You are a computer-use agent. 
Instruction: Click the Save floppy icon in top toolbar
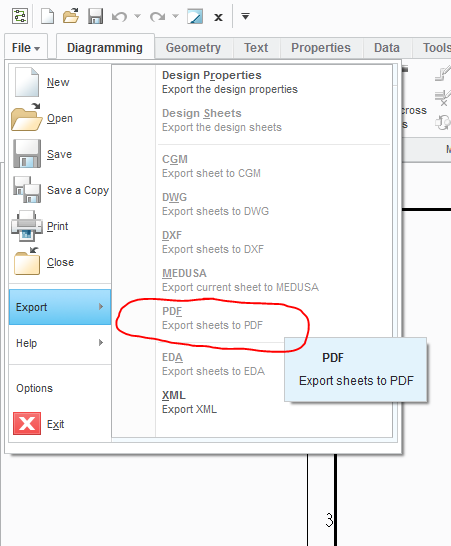pos(95,16)
